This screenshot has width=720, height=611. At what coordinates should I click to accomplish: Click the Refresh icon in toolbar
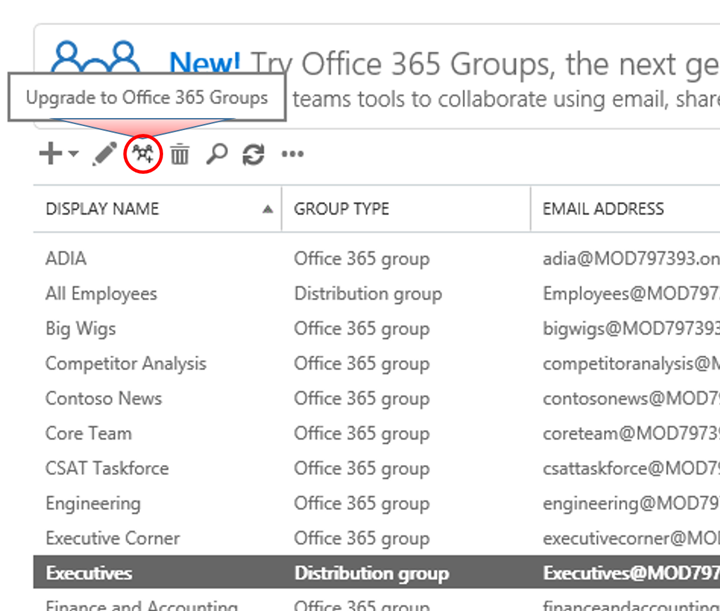253,154
